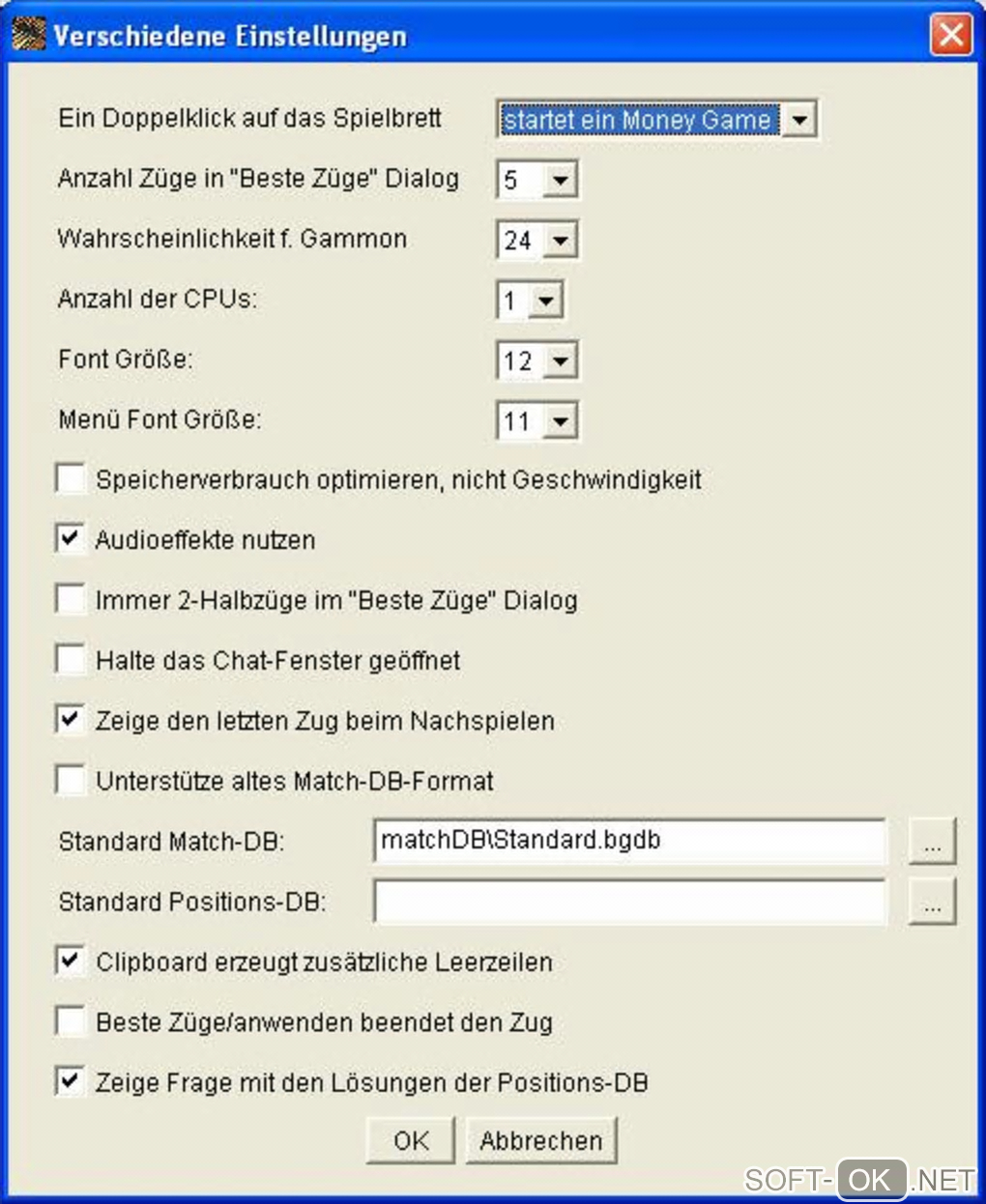Browse for Standard Match-DB file
Image resolution: width=986 pixels, height=1204 pixels.
[x=932, y=842]
